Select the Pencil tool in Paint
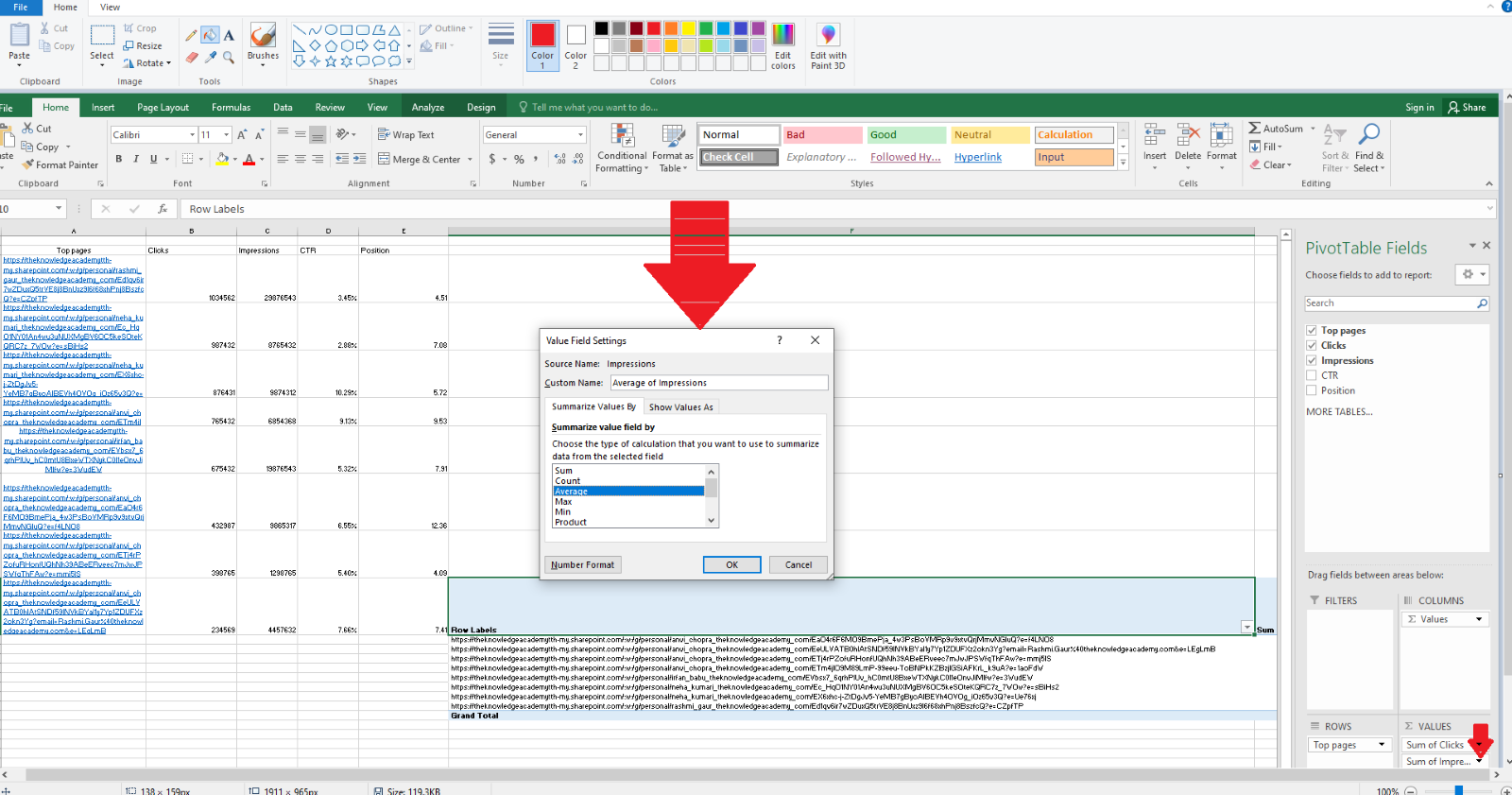The height and width of the screenshot is (795, 1512). pyautogui.click(x=192, y=35)
